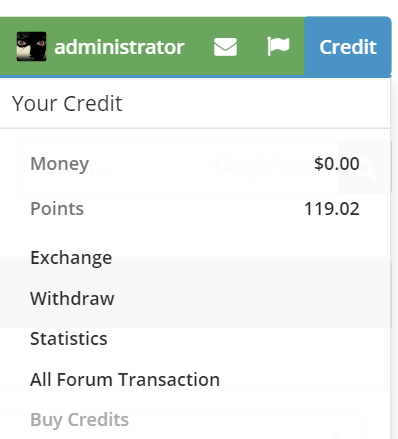Open the envelope messages icon
Viewport: 398px width, 439px height.
(x=225, y=47)
